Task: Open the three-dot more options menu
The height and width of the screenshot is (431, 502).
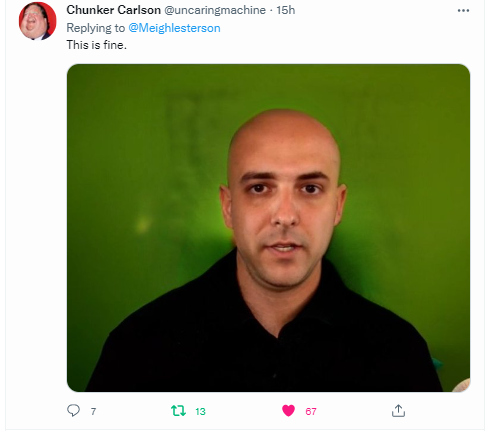Action: coord(463,11)
